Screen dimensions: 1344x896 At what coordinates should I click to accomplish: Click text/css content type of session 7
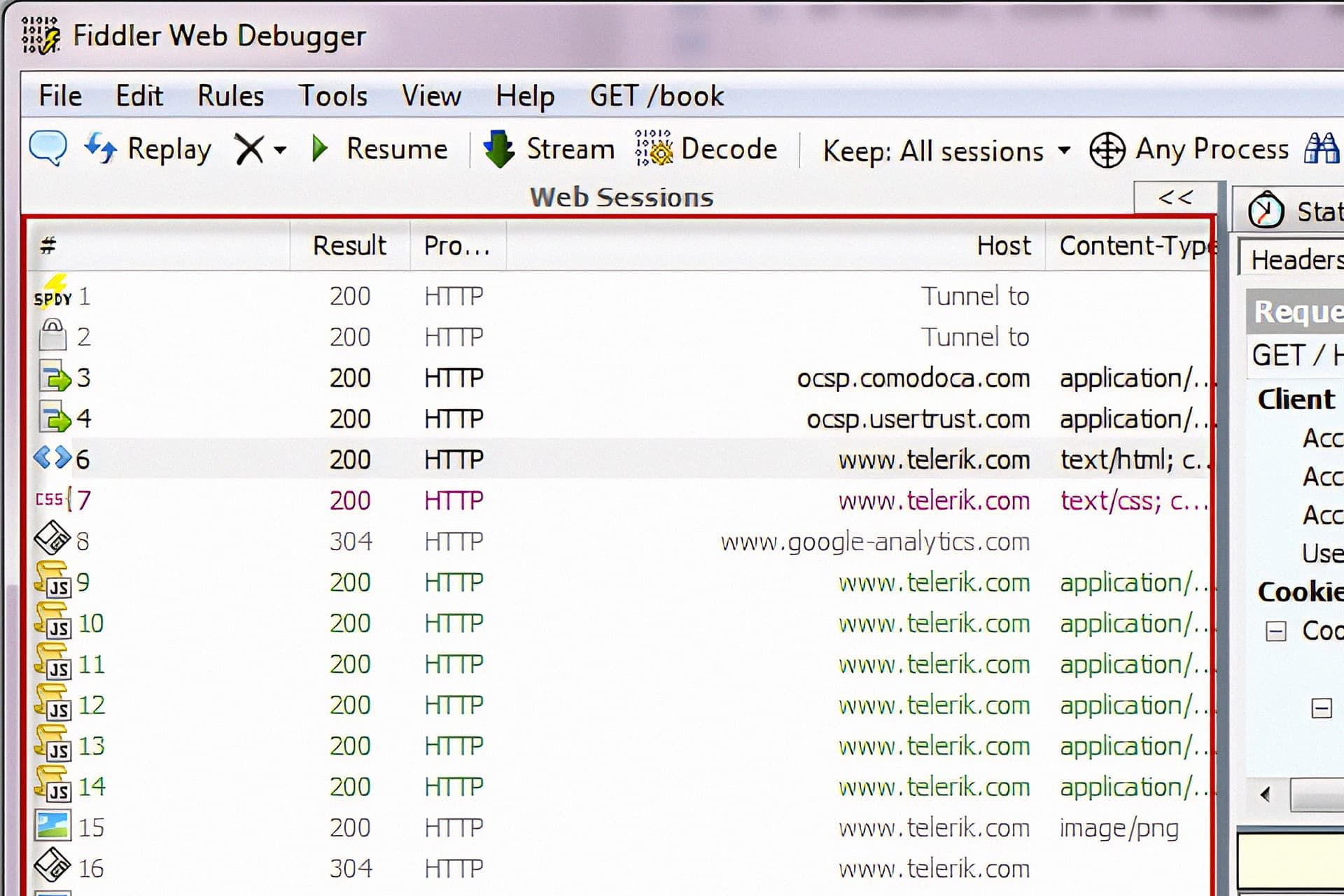(1133, 500)
